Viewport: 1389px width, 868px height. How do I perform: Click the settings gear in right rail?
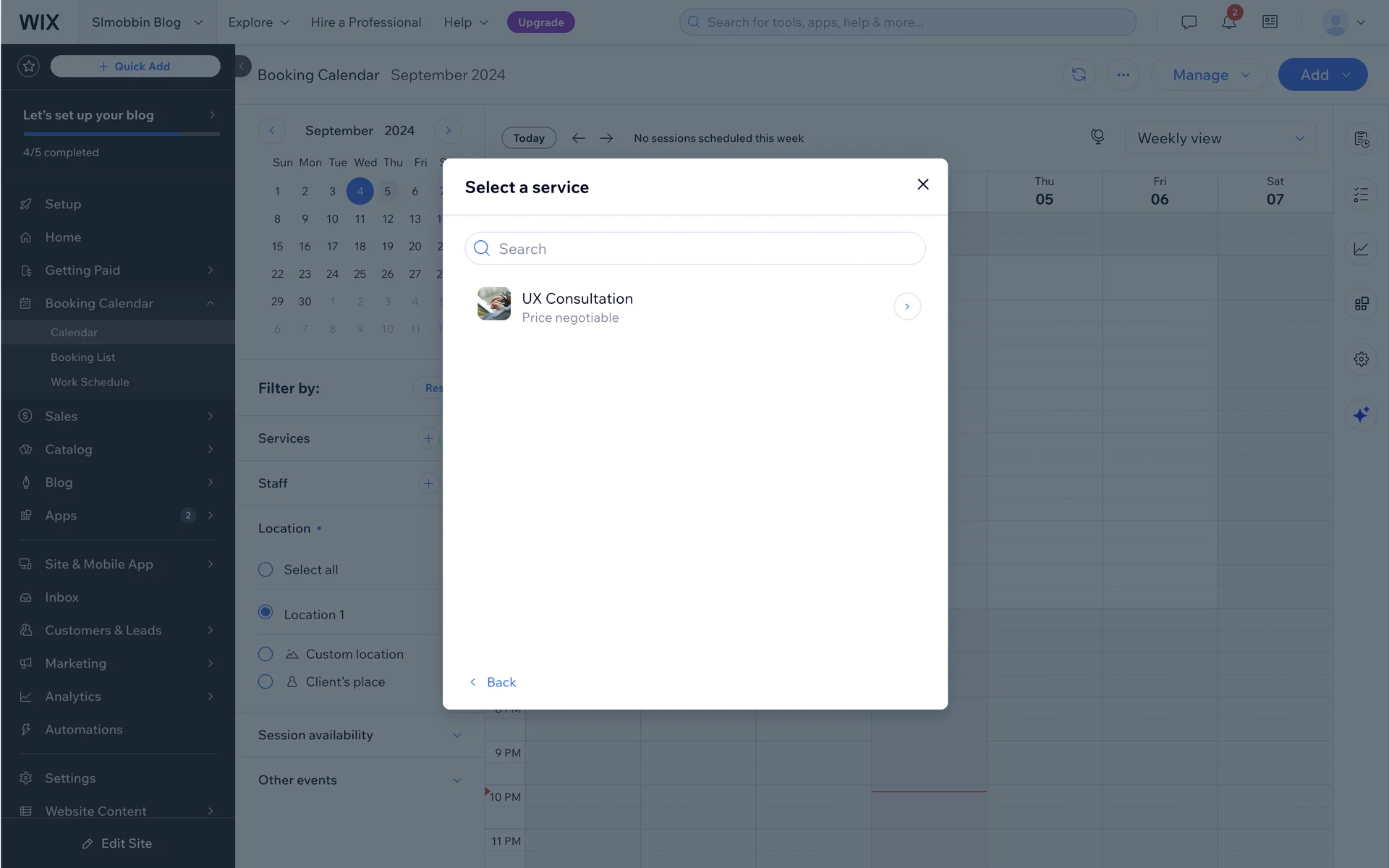coord(1361,359)
